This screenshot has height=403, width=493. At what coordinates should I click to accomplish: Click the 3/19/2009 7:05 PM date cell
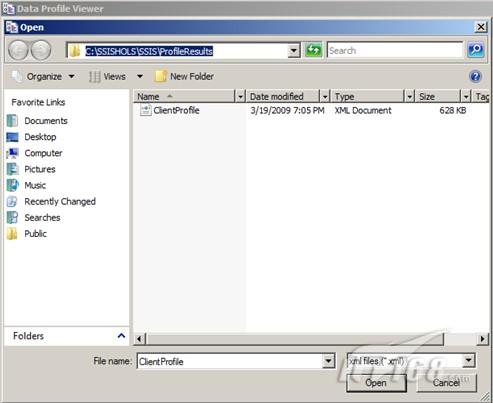[287, 110]
